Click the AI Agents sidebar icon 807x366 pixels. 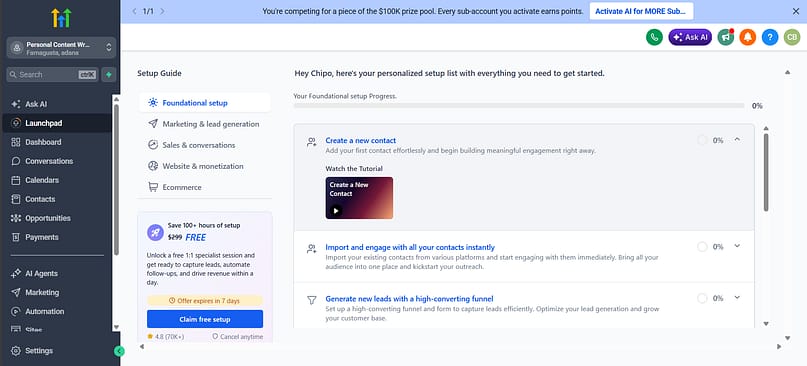point(16,273)
